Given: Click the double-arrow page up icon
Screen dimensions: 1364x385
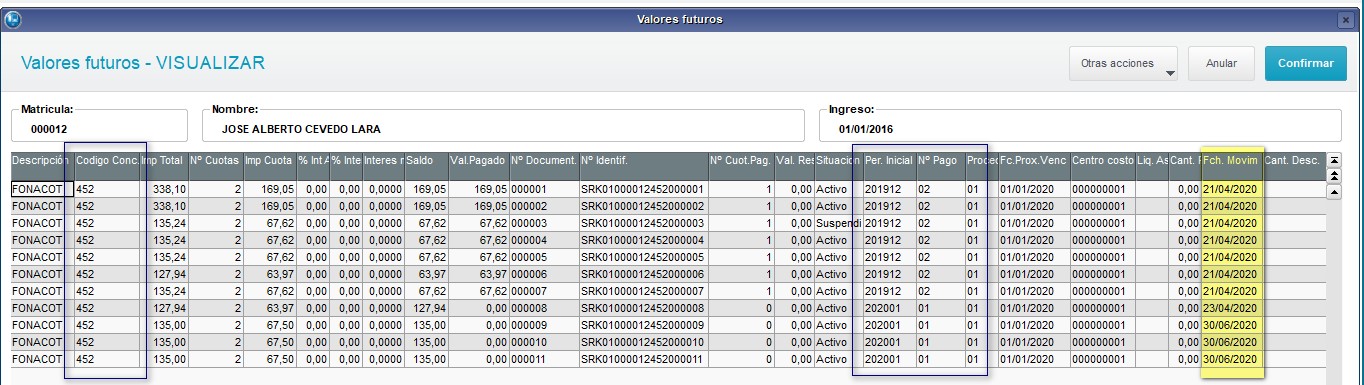Looking at the screenshot, I should (x=1333, y=176).
